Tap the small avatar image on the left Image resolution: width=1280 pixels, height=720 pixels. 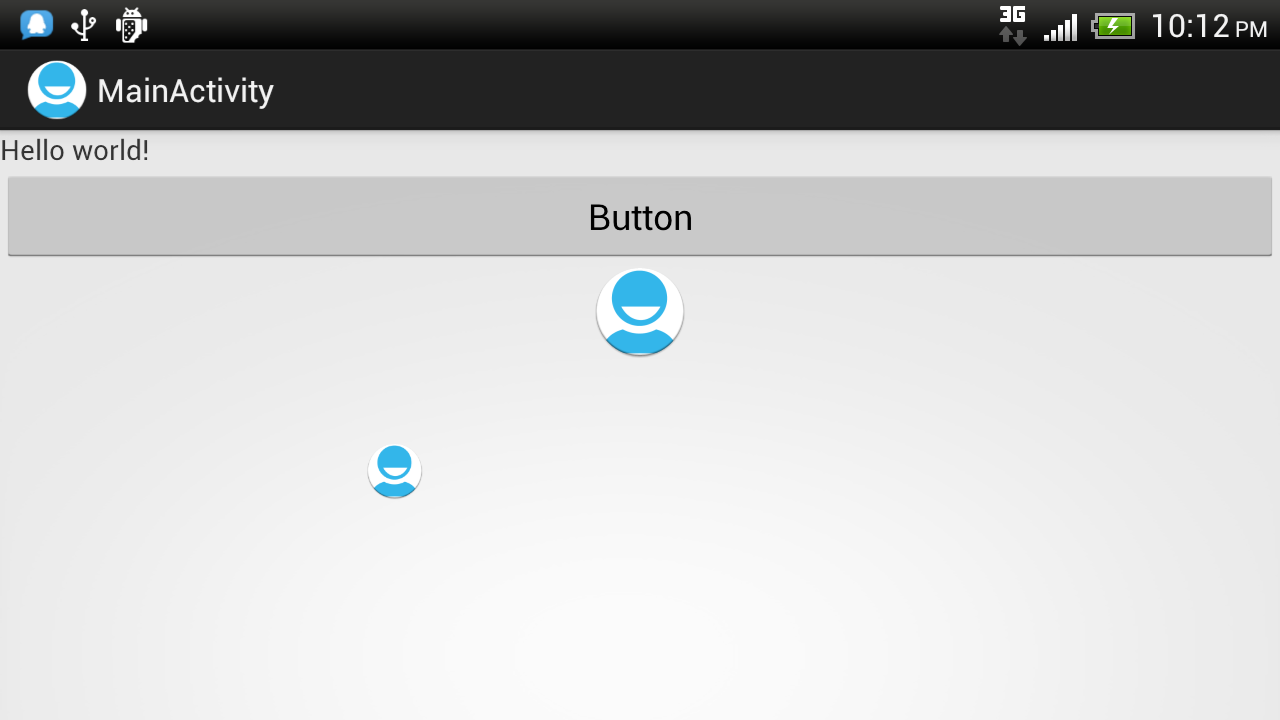(395, 471)
